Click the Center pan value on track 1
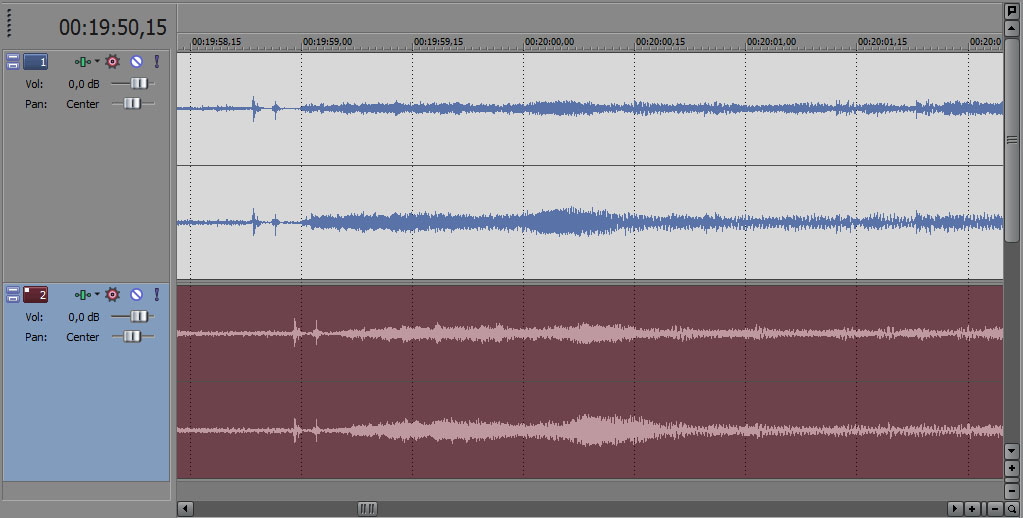The width and height of the screenshot is (1023, 518). (x=83, y=104)
